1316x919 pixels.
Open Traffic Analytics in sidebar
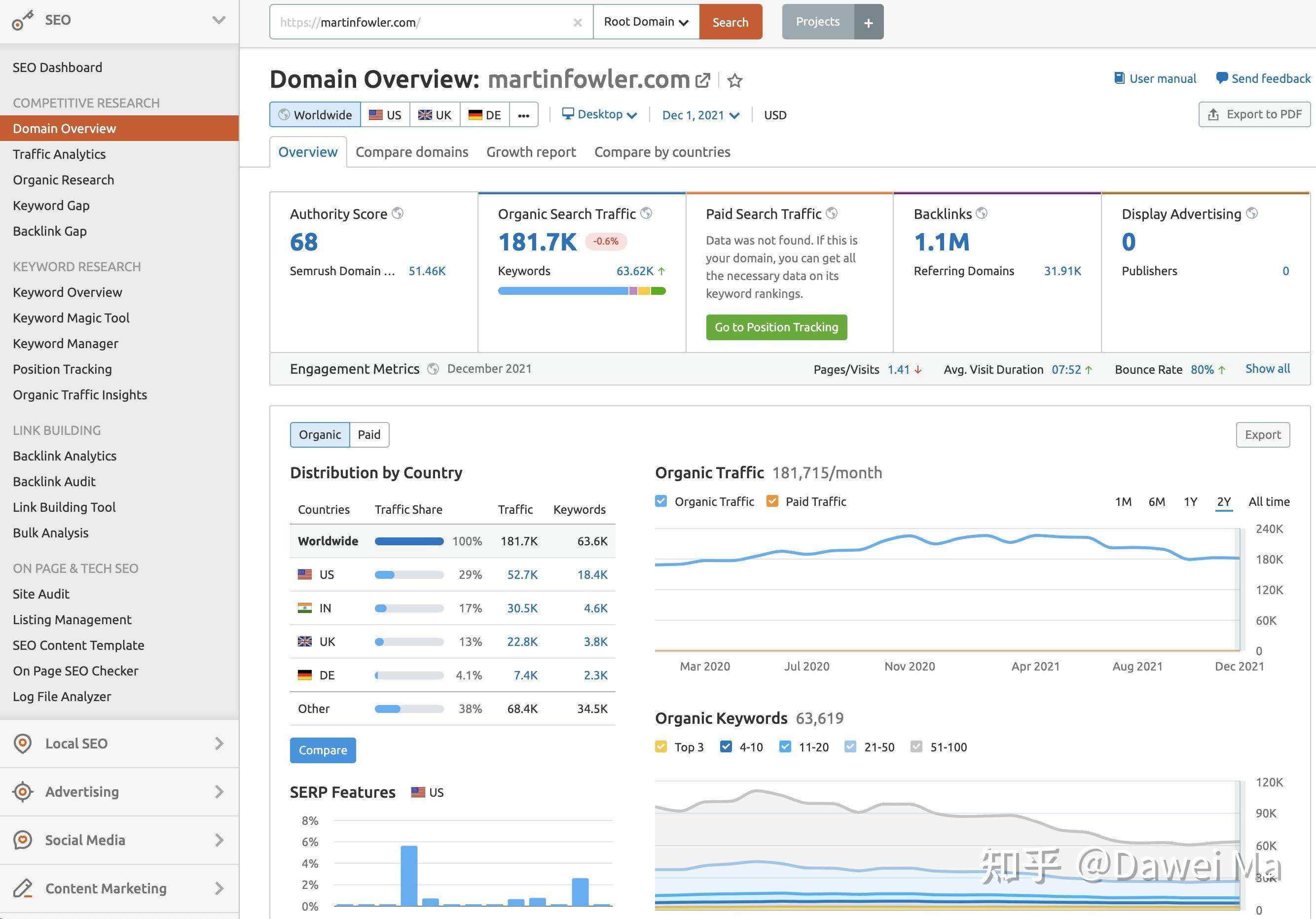(x=59, y=154)
